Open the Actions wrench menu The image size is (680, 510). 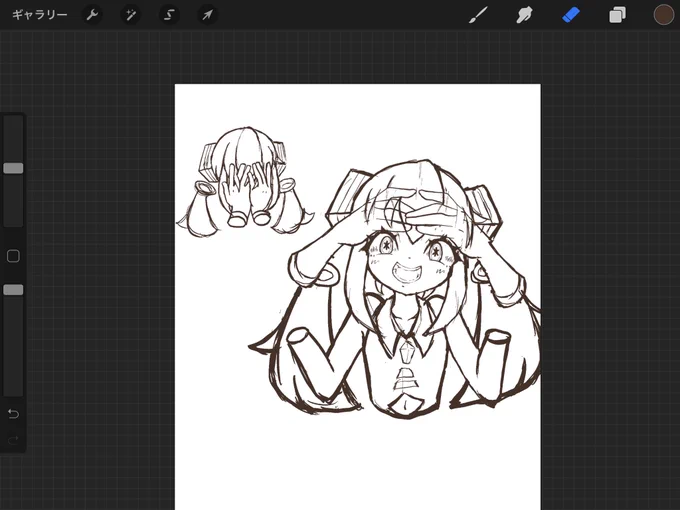(x=92, y=15)
